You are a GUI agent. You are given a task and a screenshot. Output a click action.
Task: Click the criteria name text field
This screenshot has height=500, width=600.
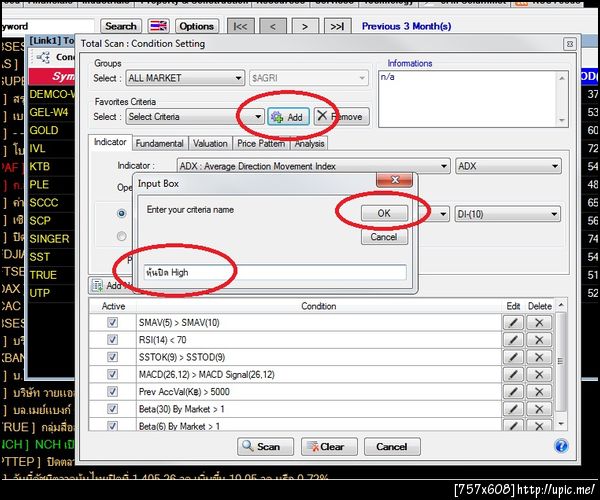(275, 272)
